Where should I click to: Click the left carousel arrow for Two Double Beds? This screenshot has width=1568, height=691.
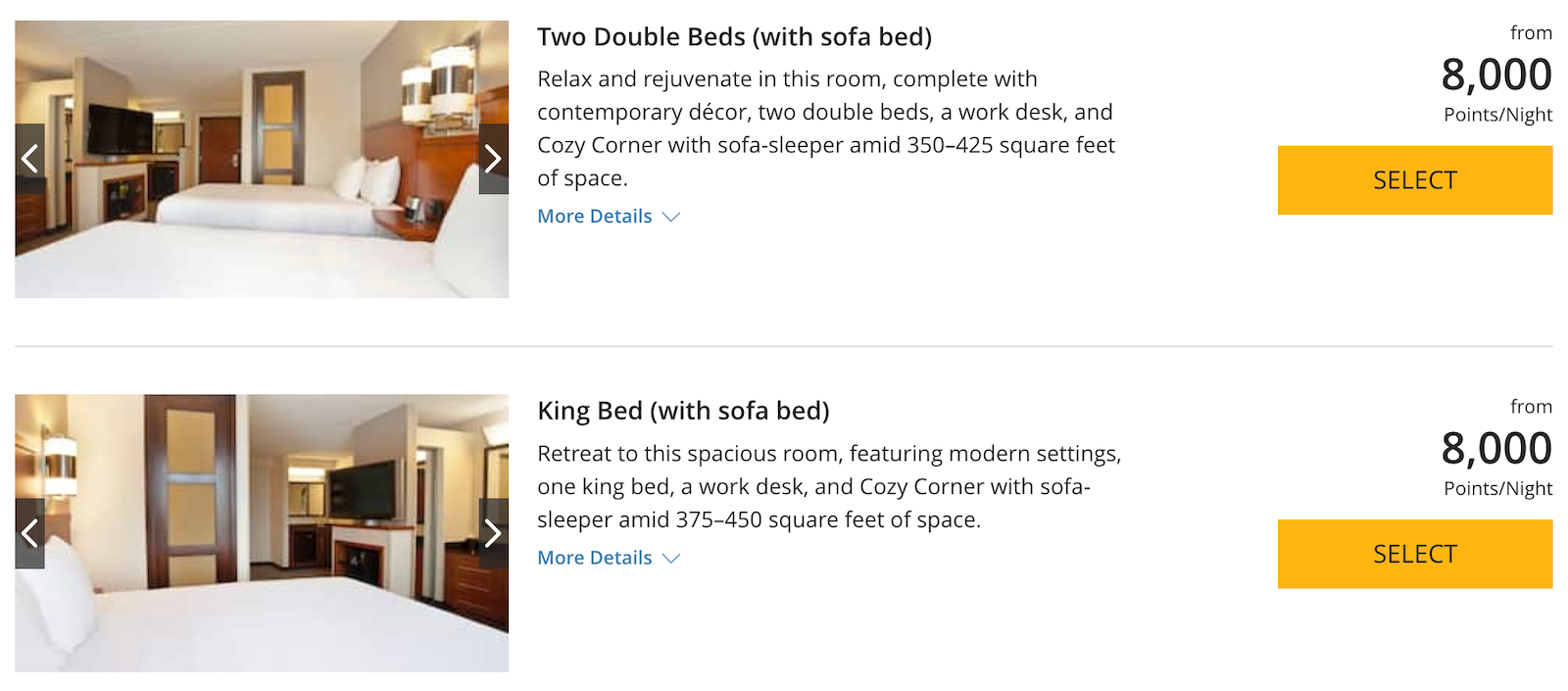pyautogui.click(x=29, y=157)
